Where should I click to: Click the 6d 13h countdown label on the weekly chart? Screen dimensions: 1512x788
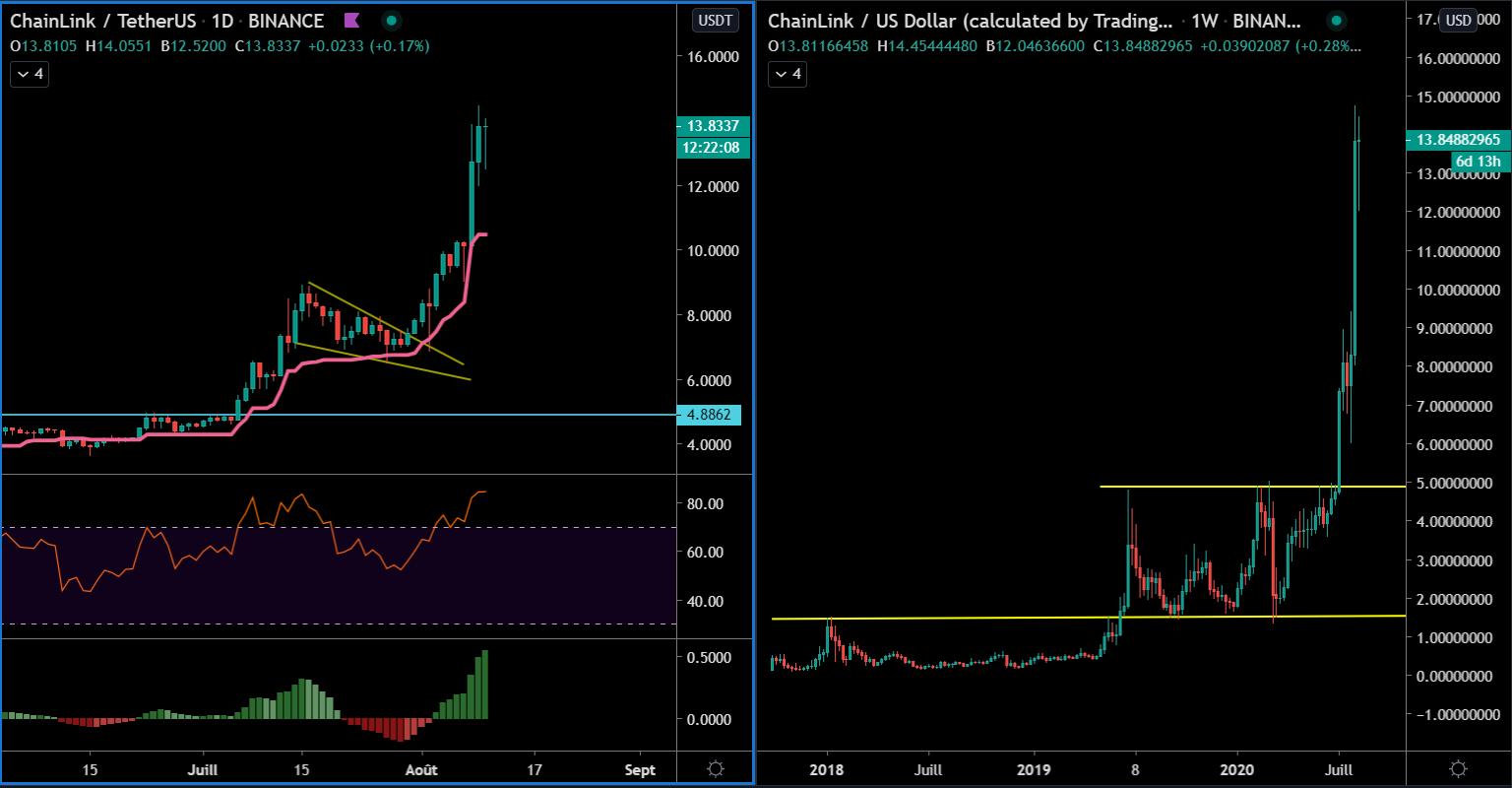1480,162
